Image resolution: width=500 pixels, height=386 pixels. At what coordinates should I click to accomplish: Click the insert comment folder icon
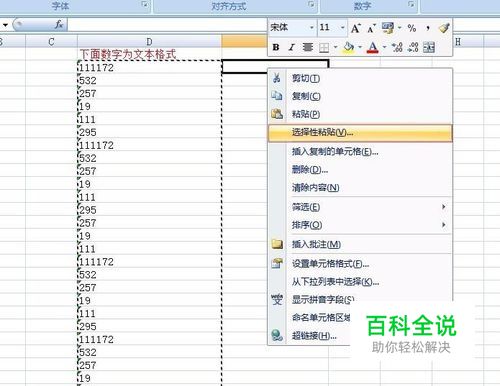(277, 244)
